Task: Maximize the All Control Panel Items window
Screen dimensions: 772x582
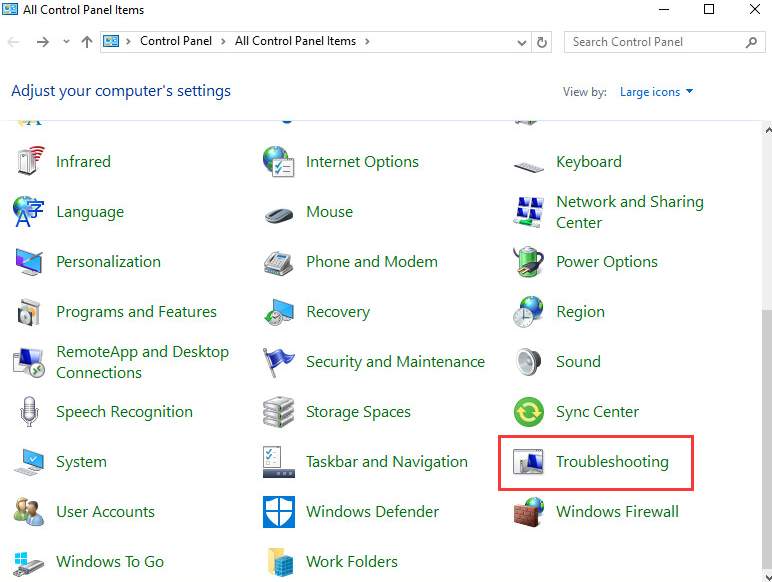Action: pyautogui.click(x=709, y=9)
